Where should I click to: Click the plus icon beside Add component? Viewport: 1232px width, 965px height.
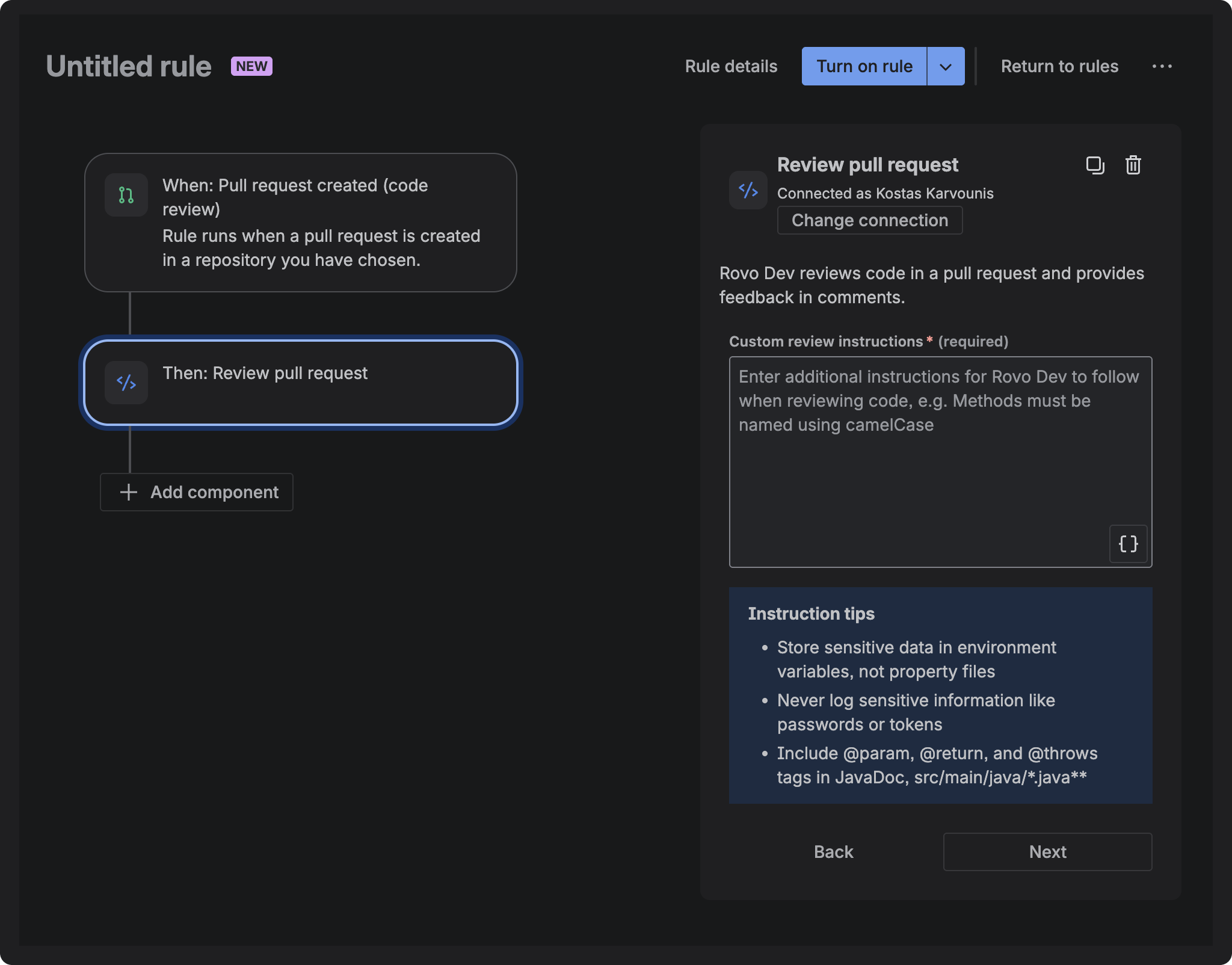(x=128, y=492)
